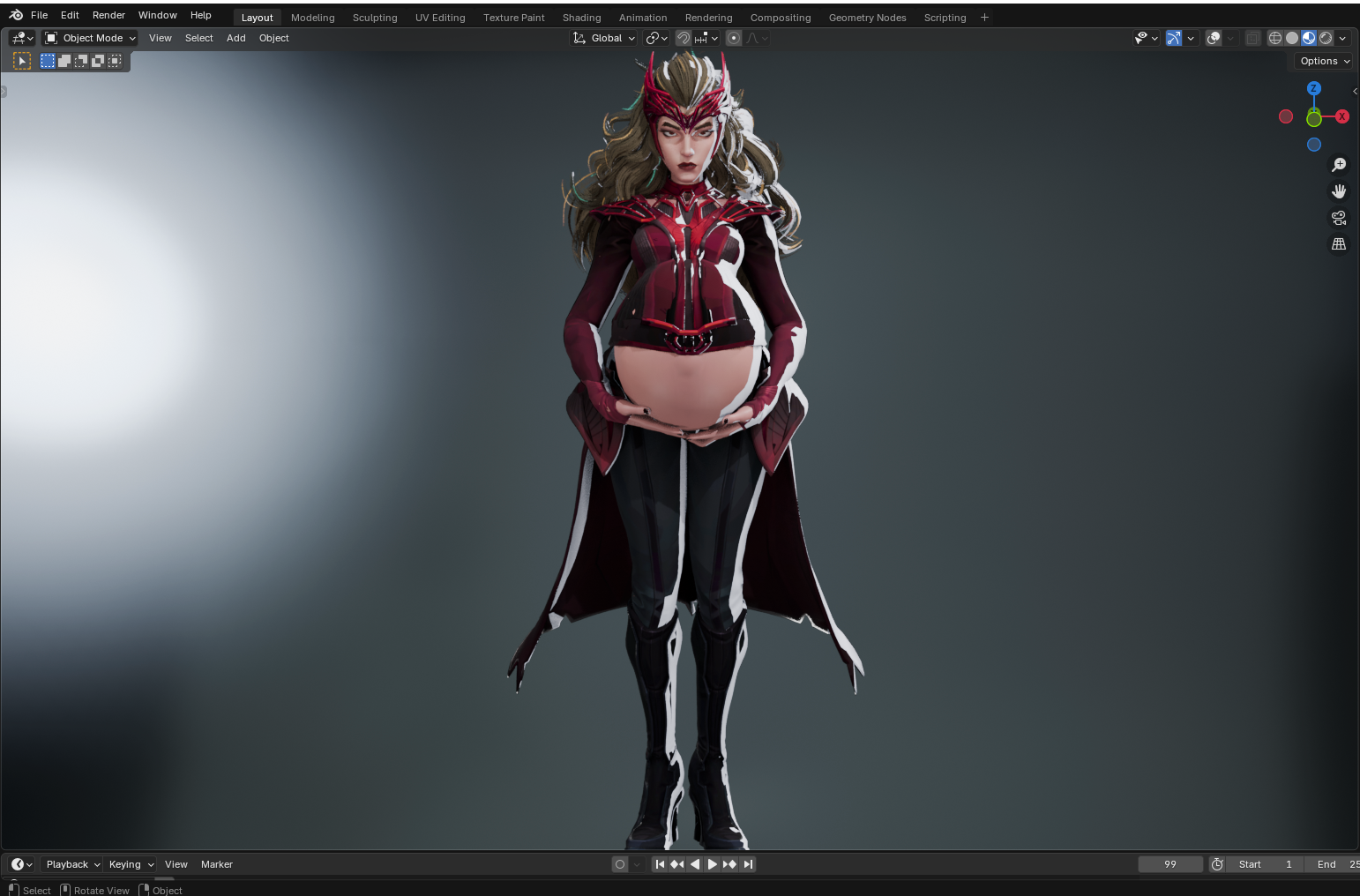The width and height of the screenshot is (1360, 896).
Task: Switch to the Sculpting workspace tab
Action: coord(375,18)
